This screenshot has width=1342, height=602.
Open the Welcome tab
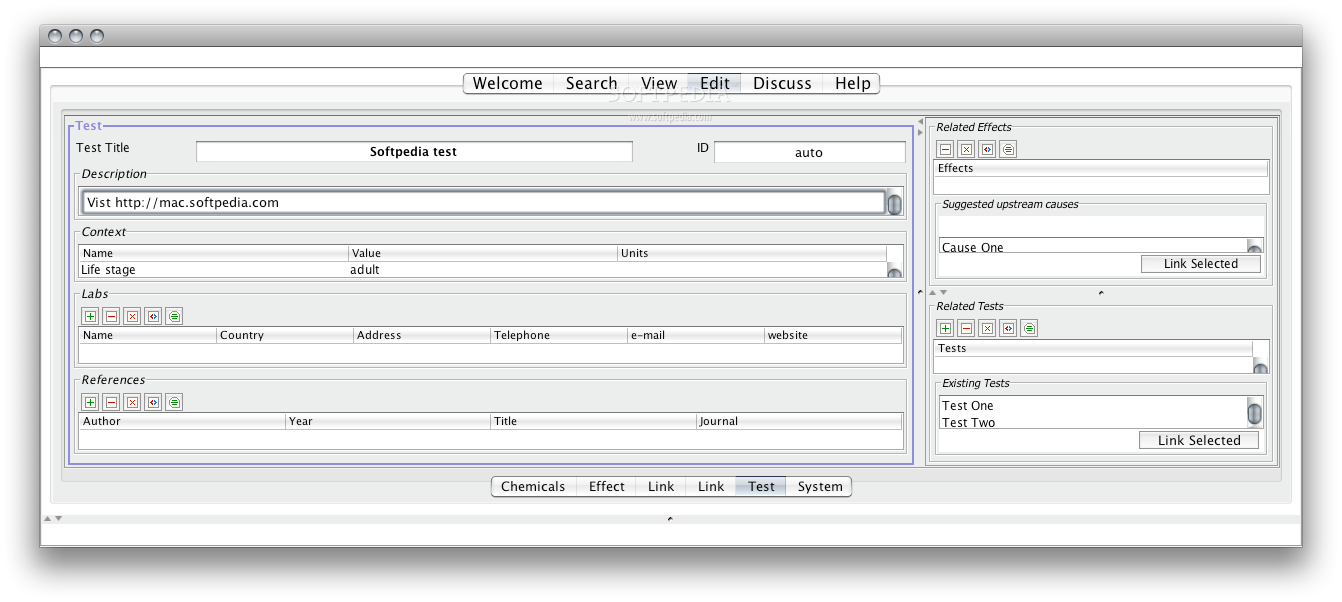(507, 83)
